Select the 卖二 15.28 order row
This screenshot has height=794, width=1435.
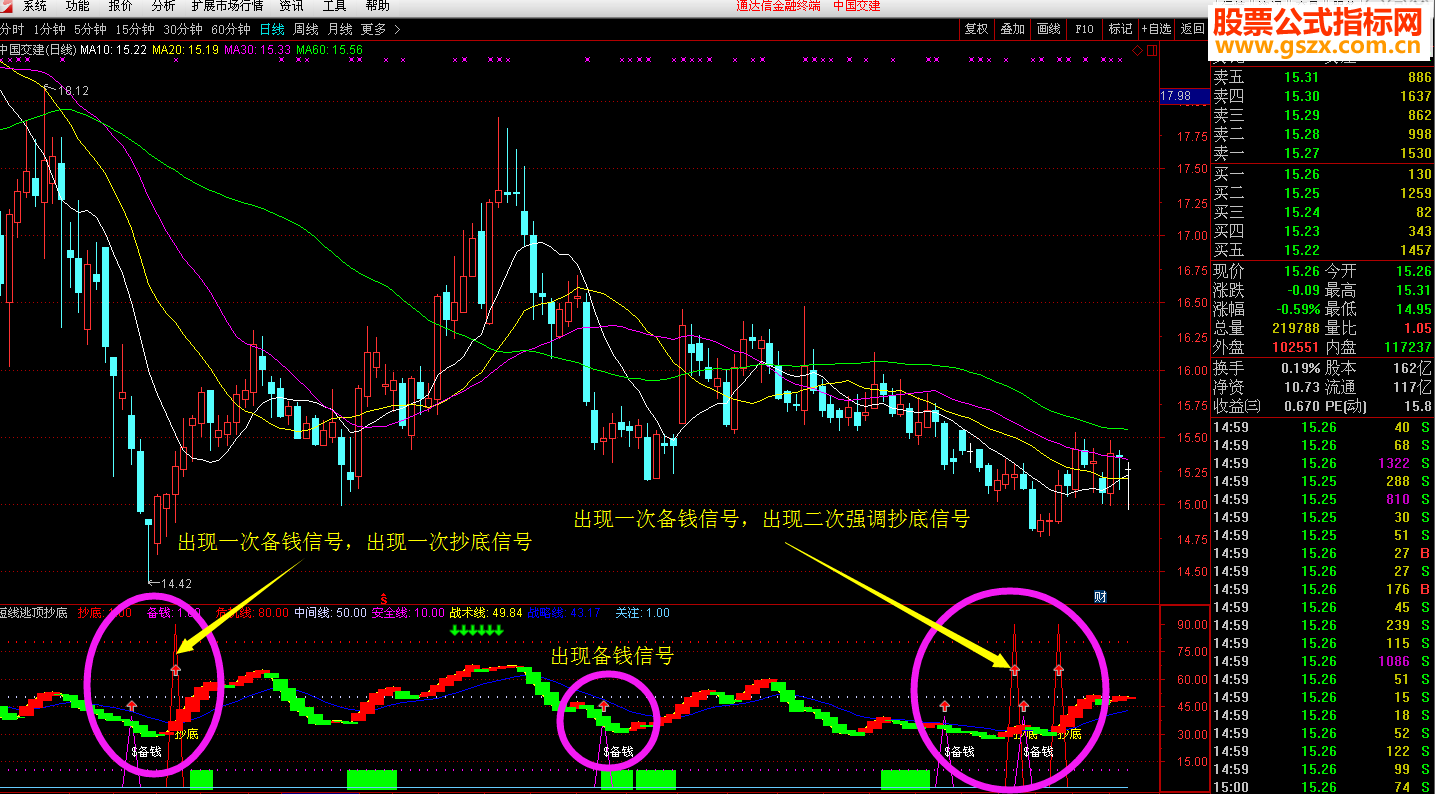click(x=1322, y=135)
